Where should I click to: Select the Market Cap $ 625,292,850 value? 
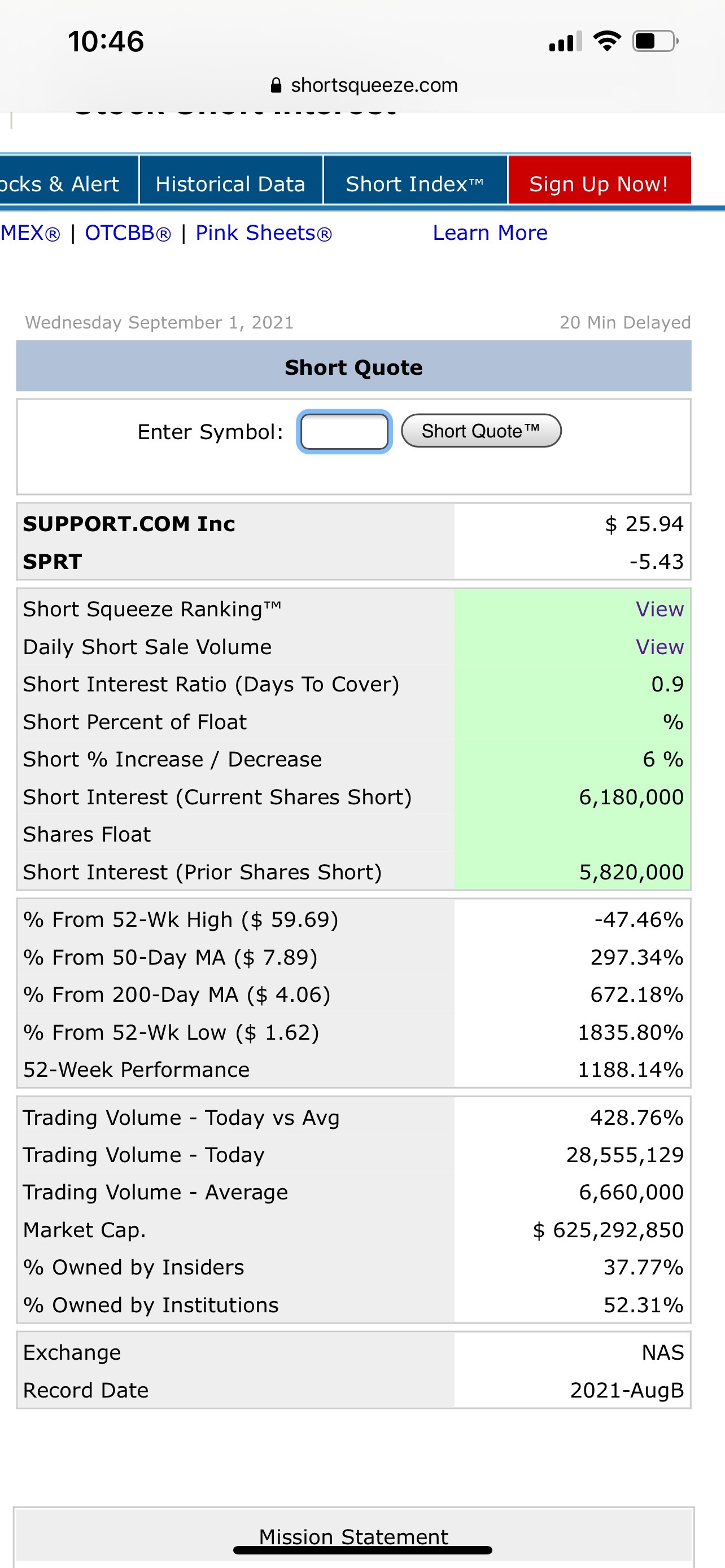coord(608,1231)
